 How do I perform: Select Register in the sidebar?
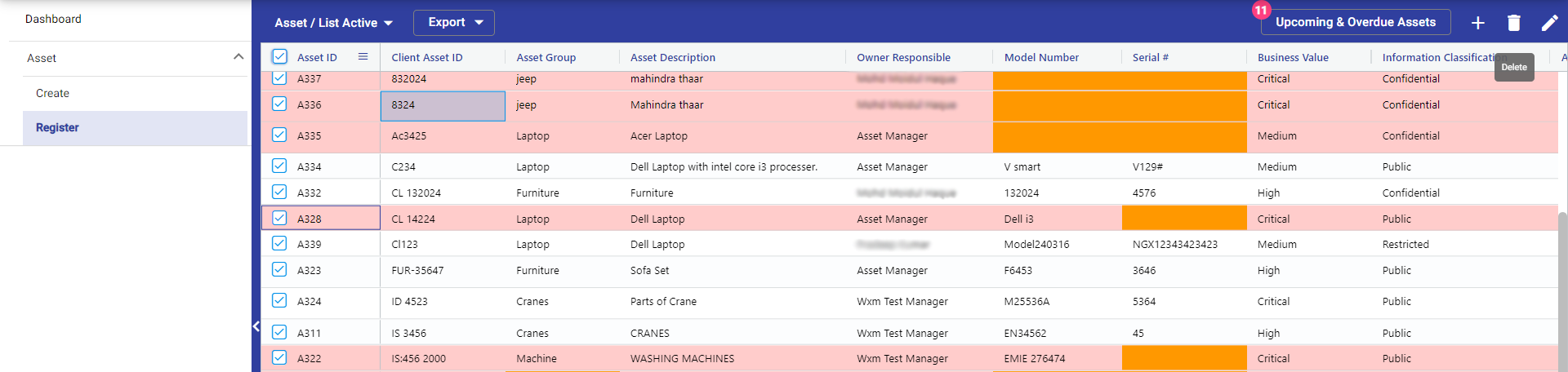coord(57,127)
